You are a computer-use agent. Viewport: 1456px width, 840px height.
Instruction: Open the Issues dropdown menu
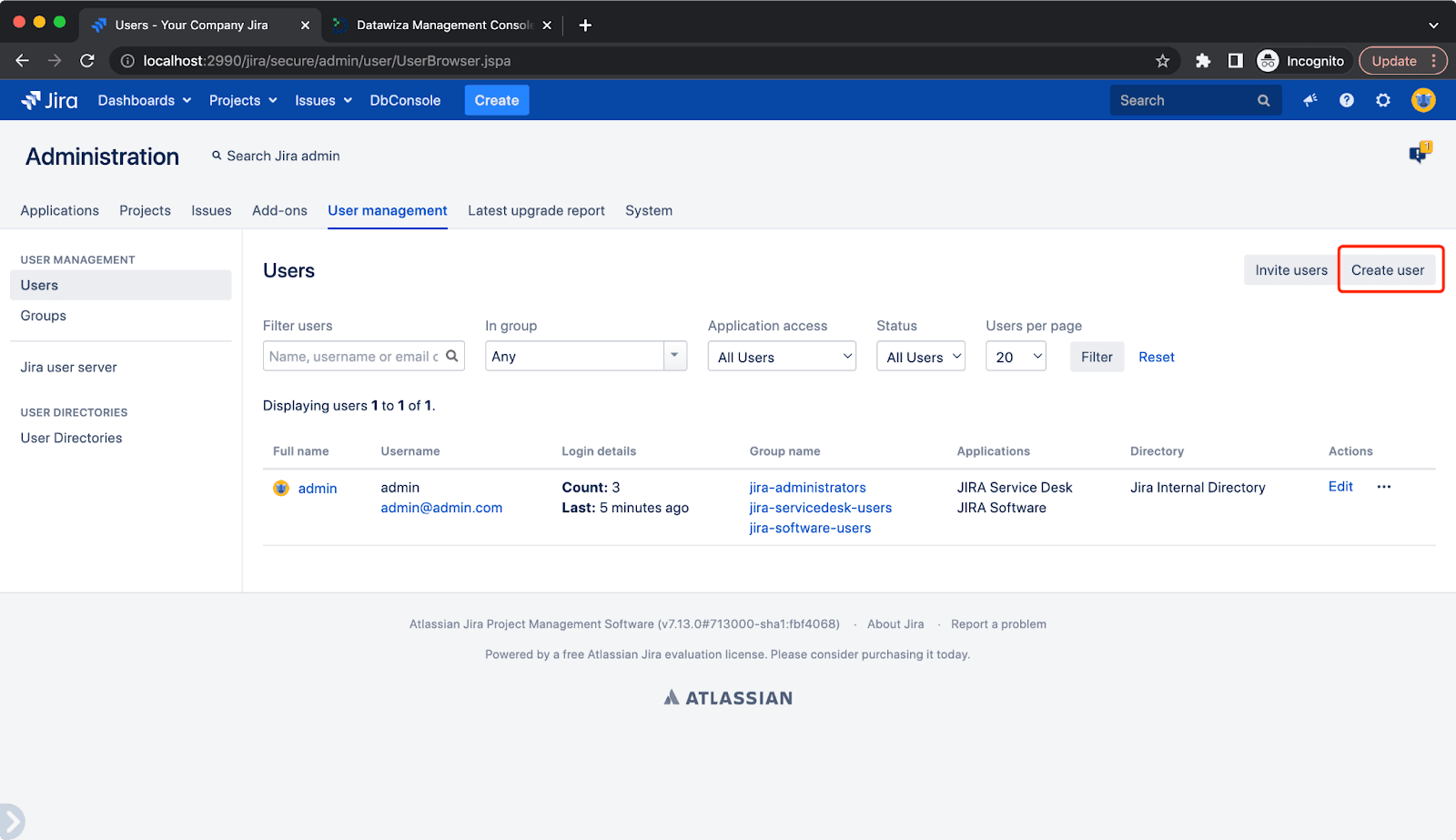323,100
